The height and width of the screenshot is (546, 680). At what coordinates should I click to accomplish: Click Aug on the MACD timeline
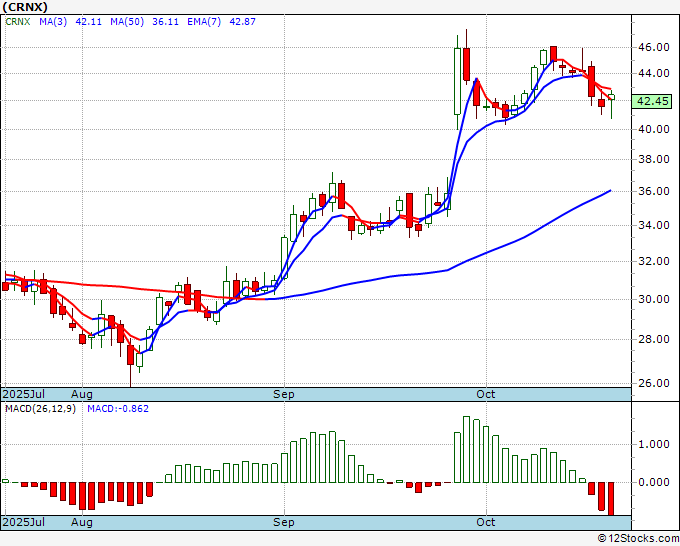point(82,522)
